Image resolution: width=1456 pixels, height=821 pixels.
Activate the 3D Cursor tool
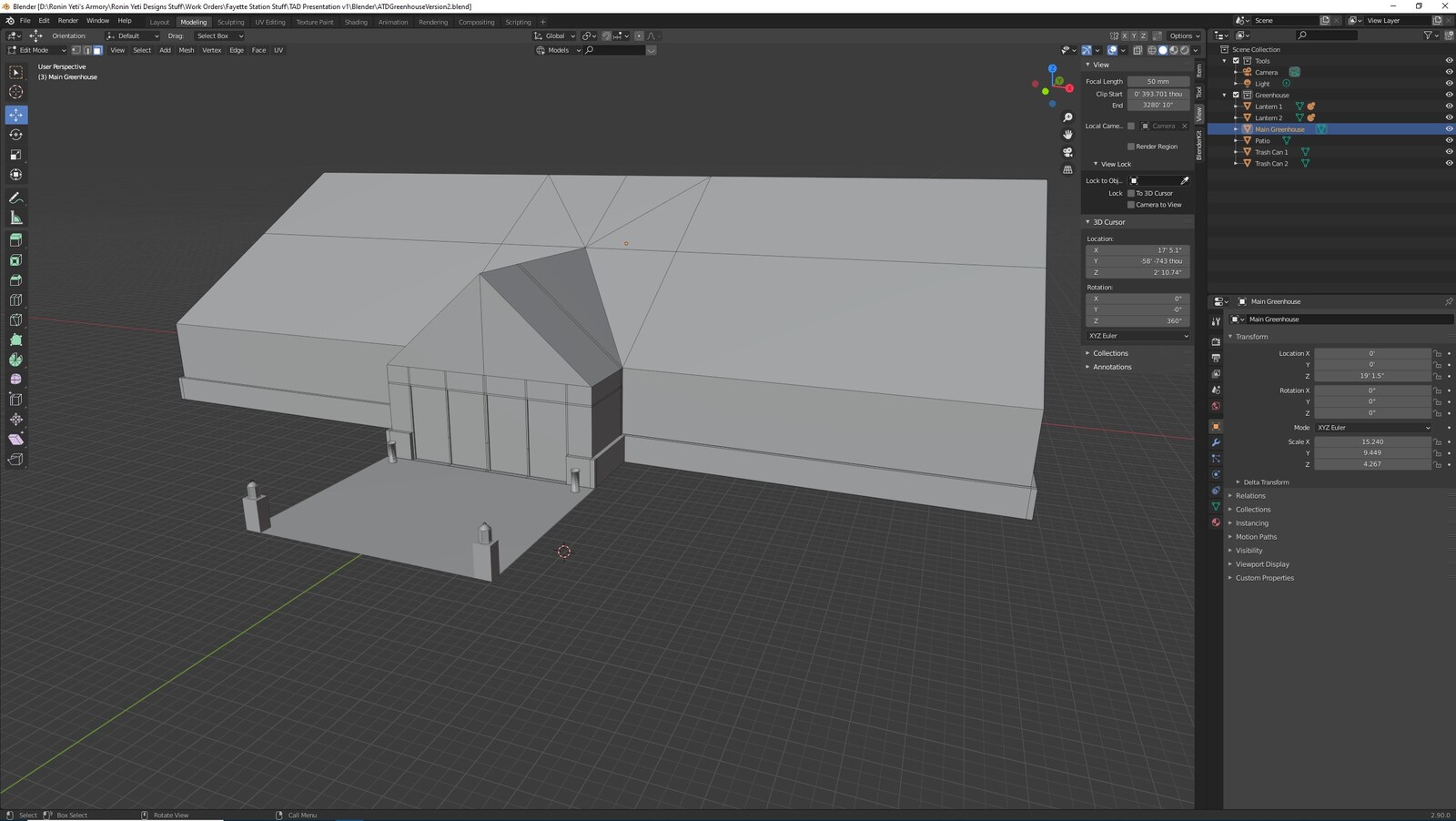[x=16, y=92]
